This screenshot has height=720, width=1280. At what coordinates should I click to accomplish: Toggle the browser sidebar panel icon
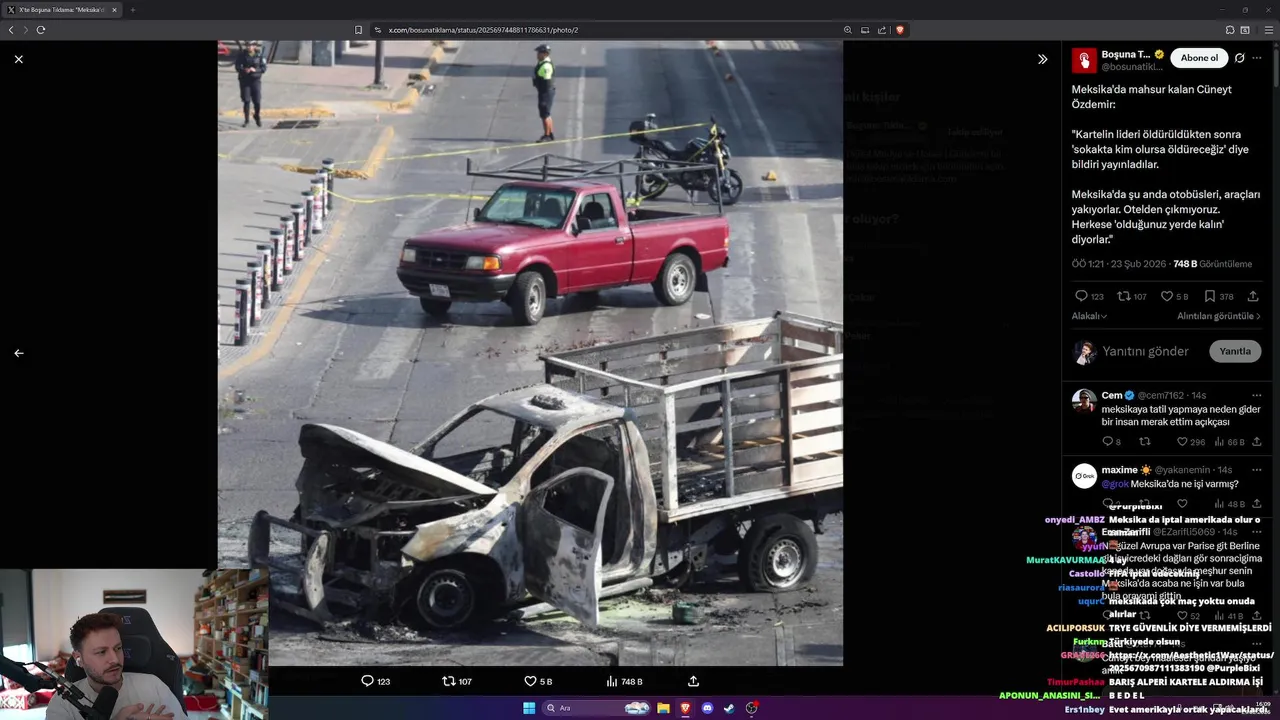(1244, 30)
